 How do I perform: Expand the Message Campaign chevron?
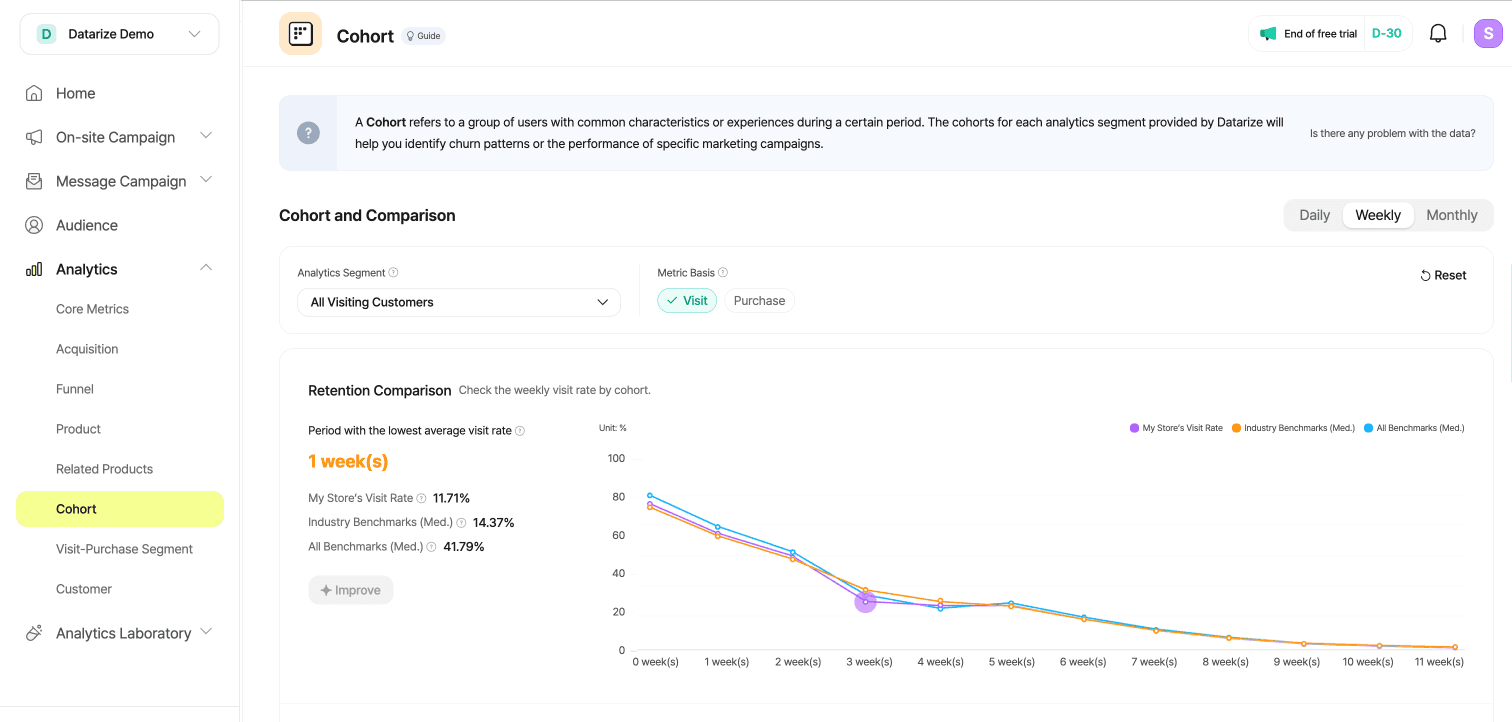206,180
